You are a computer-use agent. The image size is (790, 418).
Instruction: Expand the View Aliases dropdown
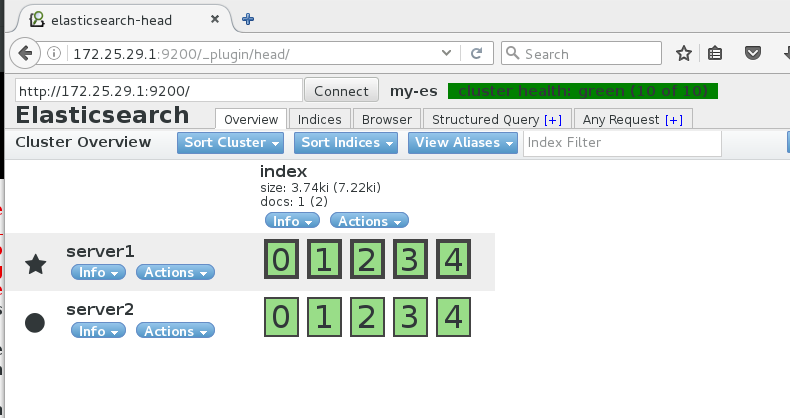tap(463, 143)
